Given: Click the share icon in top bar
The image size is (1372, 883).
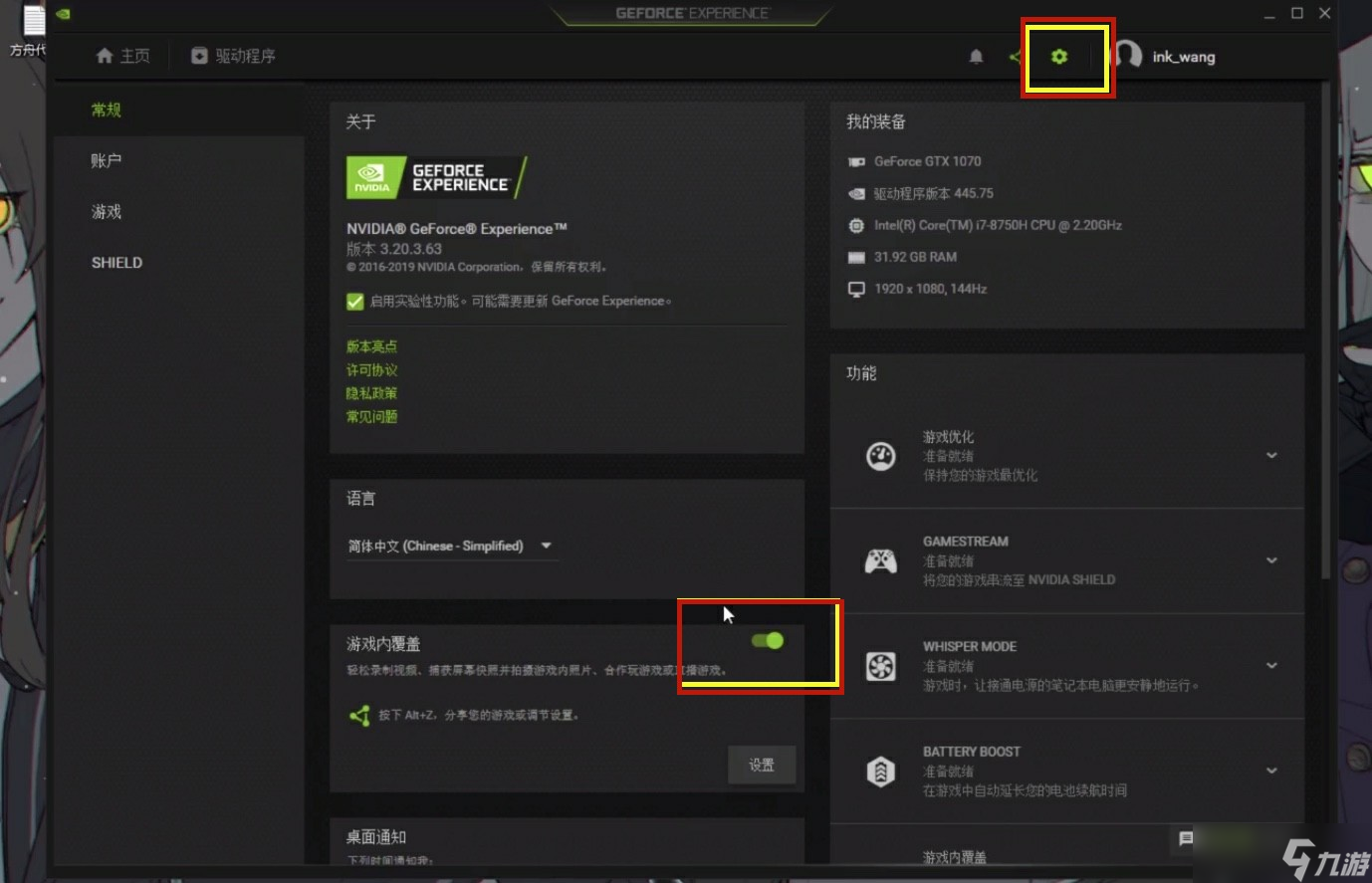Looking at the screenshot, I should (1015, 57).
